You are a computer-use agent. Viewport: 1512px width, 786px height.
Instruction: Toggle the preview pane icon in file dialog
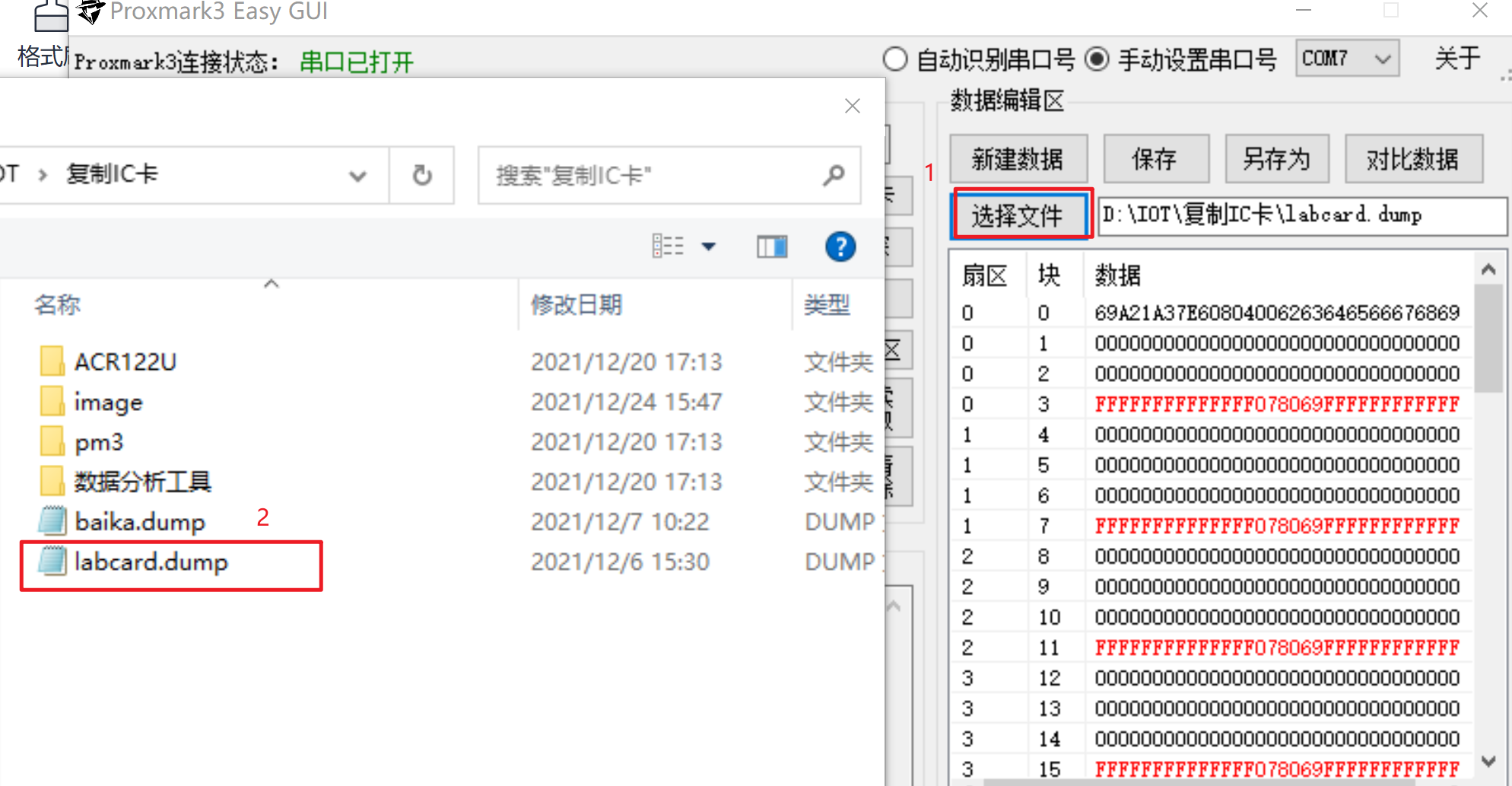tap(771, 247)
